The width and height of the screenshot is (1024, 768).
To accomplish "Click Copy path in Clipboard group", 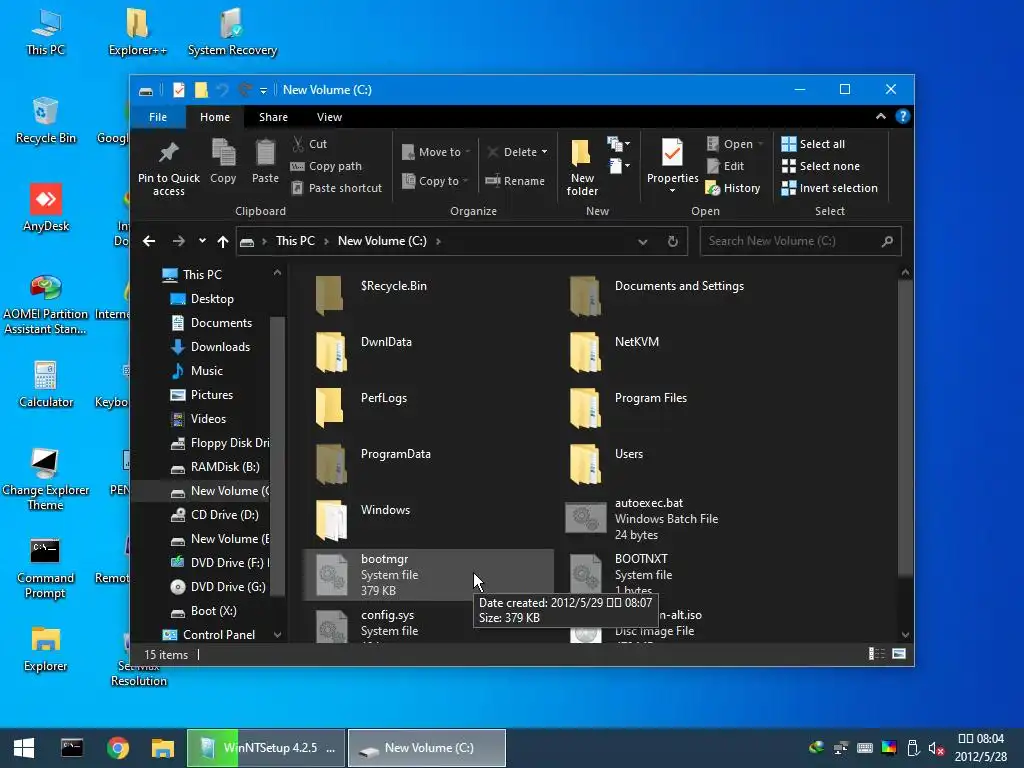I will tap(326, 166).
